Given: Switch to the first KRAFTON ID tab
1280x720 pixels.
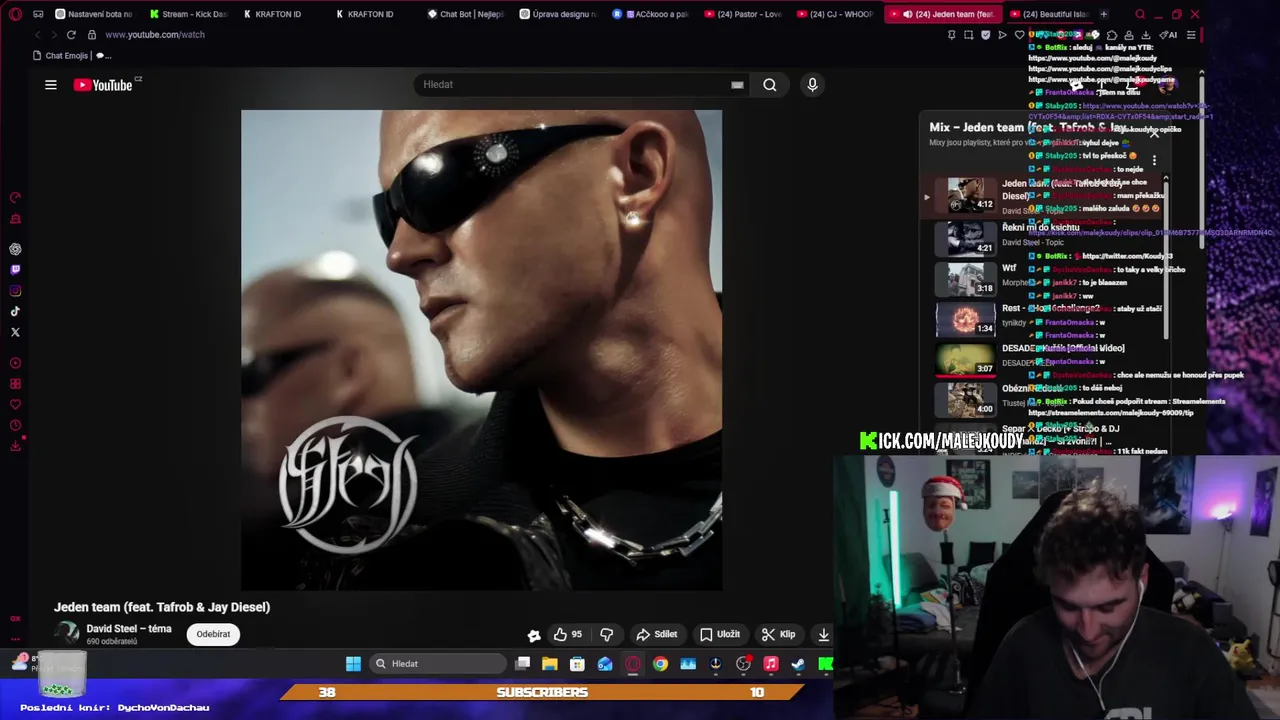Looking at the screenshot, I should 271,14.
